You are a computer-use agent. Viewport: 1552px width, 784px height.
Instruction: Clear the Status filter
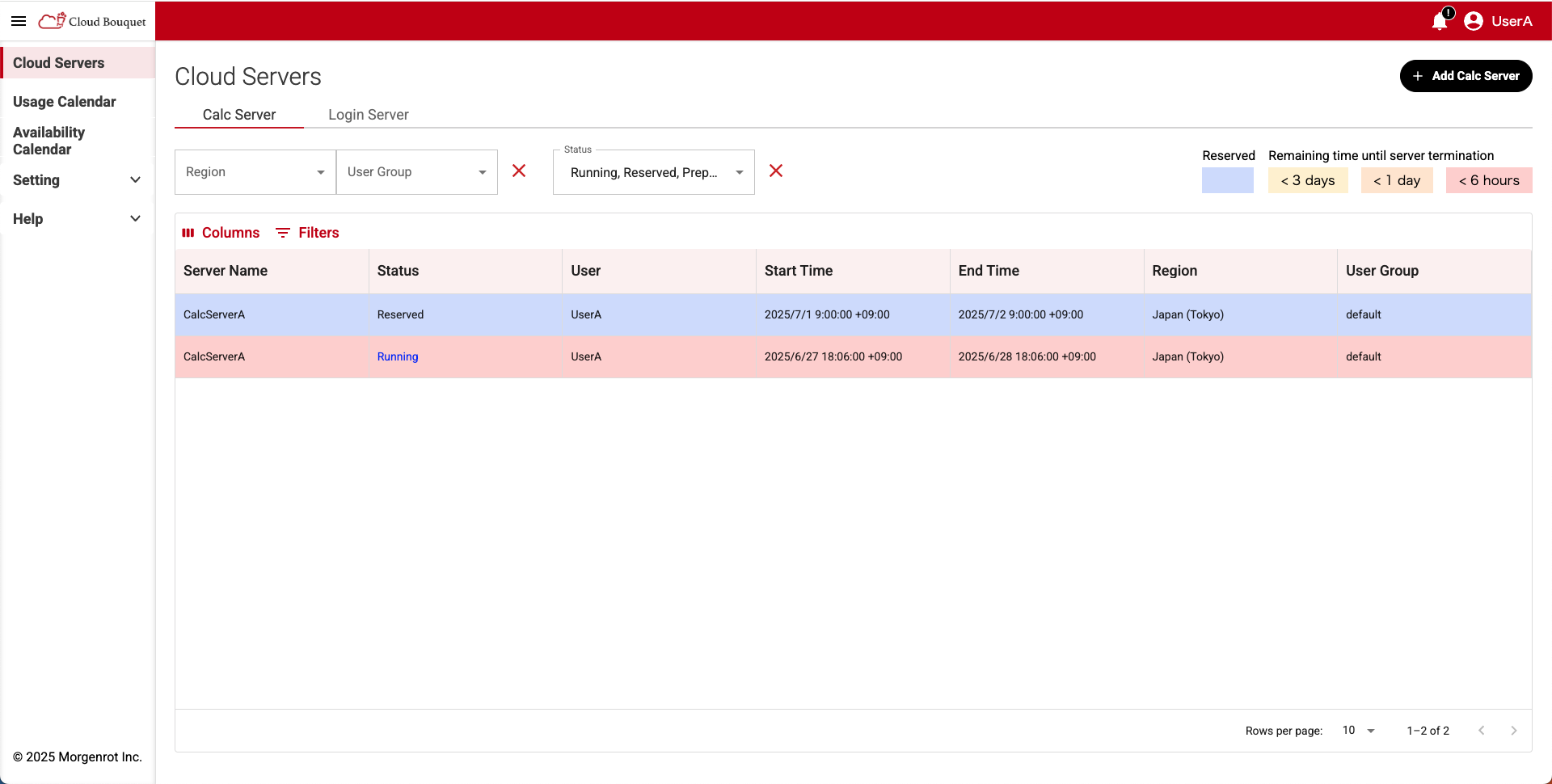coord(776,171)
